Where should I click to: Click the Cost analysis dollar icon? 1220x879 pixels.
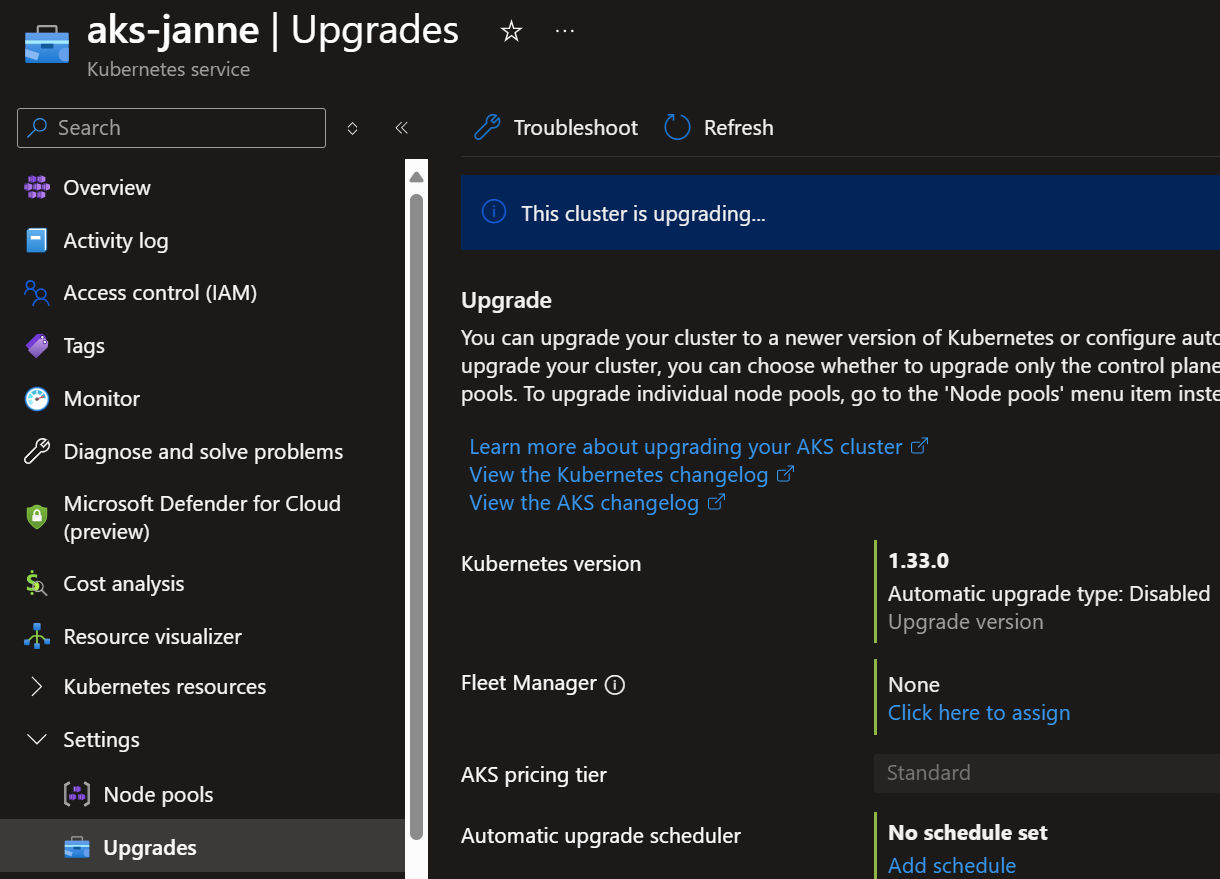(37, 583)
